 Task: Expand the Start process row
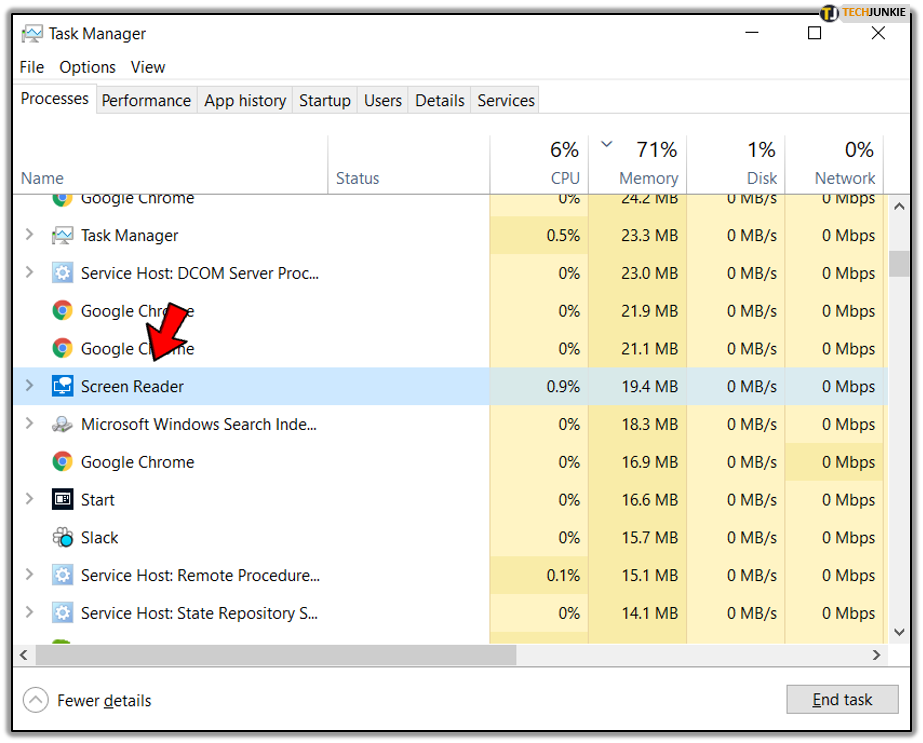pos(29,499)
